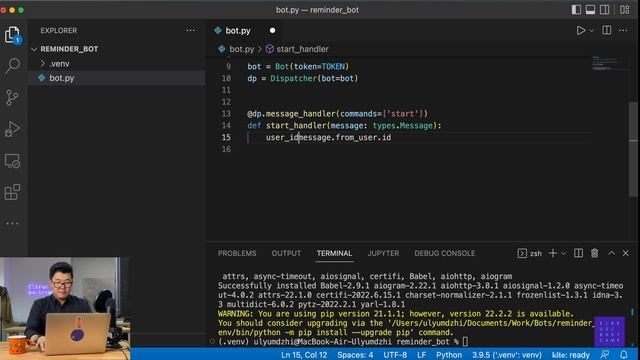Screen dimensions: 640x360
Task: Click Ln 15, Col 12 status item
Action: (x=304, y=355)
